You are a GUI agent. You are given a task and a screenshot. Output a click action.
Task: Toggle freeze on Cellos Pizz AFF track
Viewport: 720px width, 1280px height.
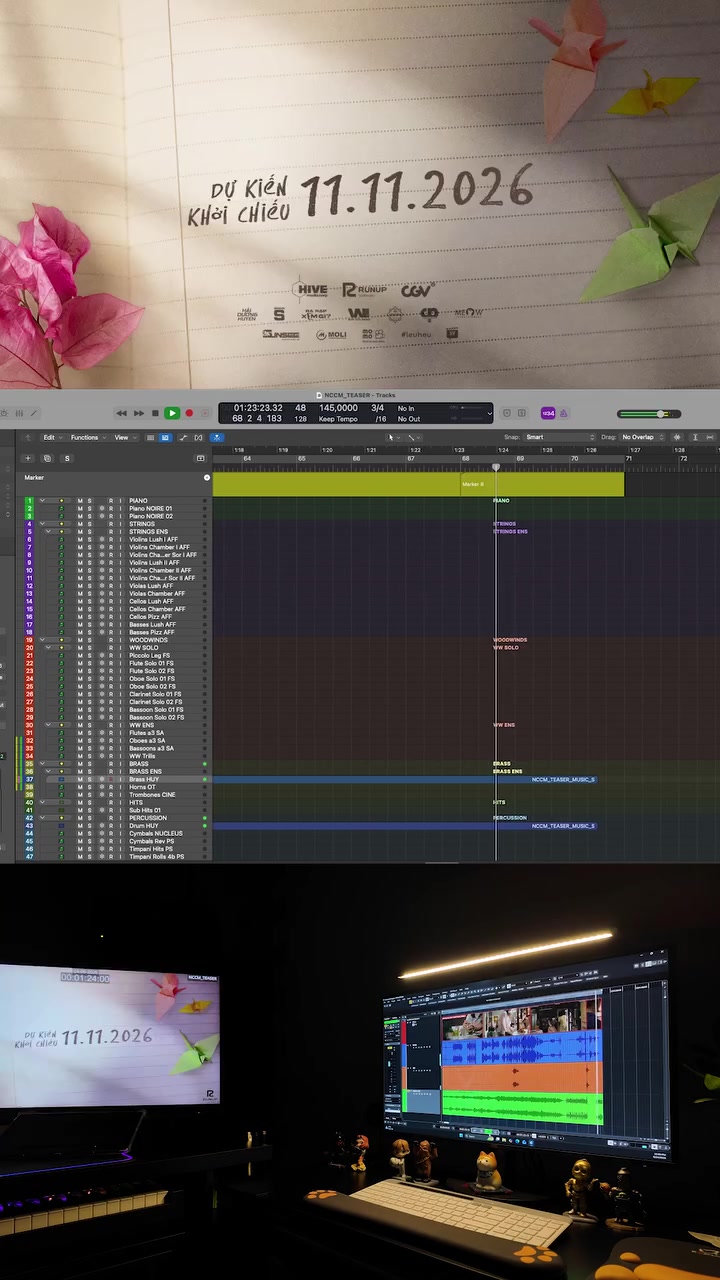point(102,617)
